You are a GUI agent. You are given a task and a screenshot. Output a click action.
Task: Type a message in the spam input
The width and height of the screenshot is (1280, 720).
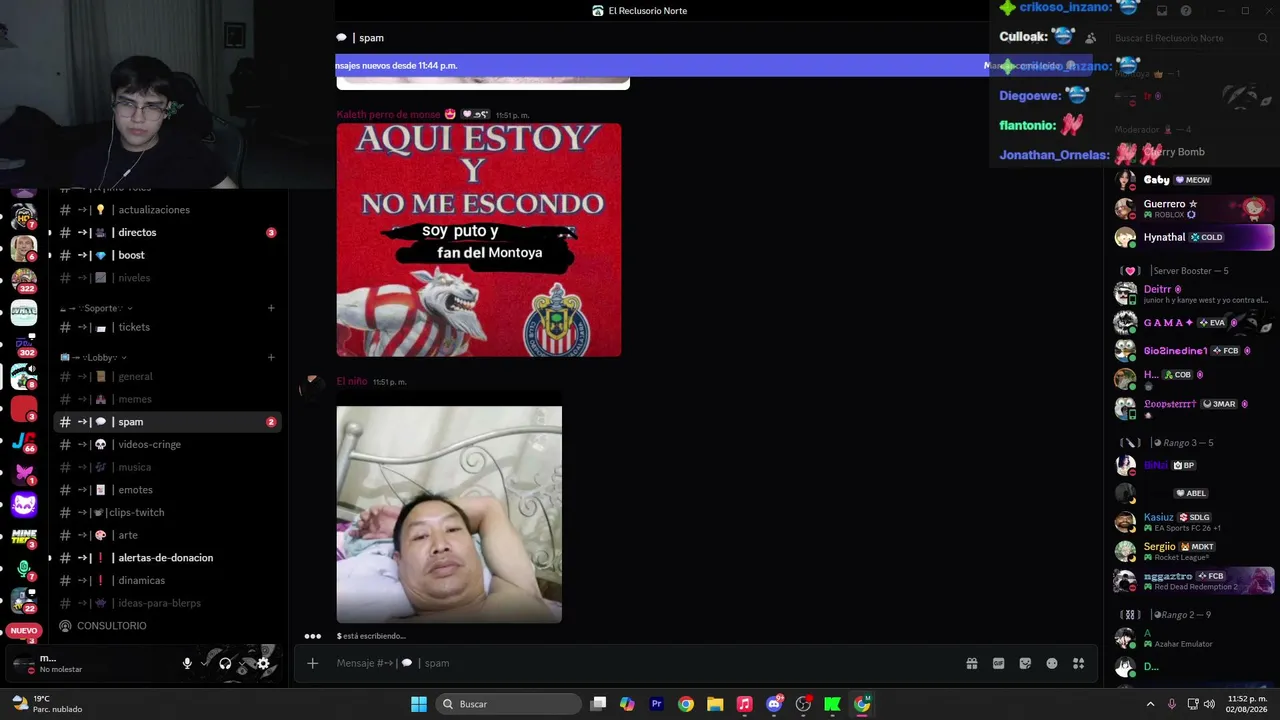(x=640, y=663)
